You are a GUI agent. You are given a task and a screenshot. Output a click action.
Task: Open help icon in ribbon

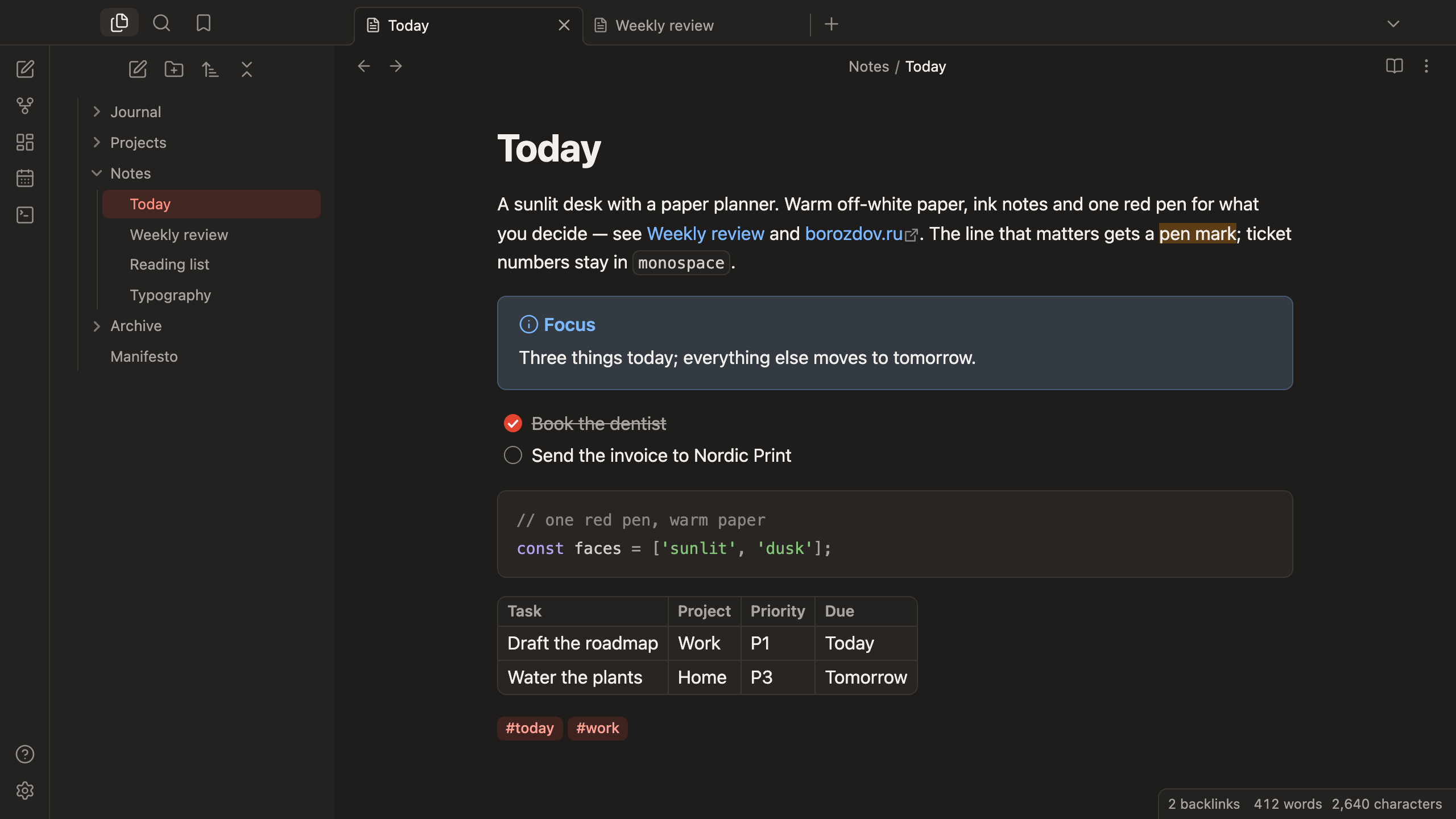pos(25,754)
